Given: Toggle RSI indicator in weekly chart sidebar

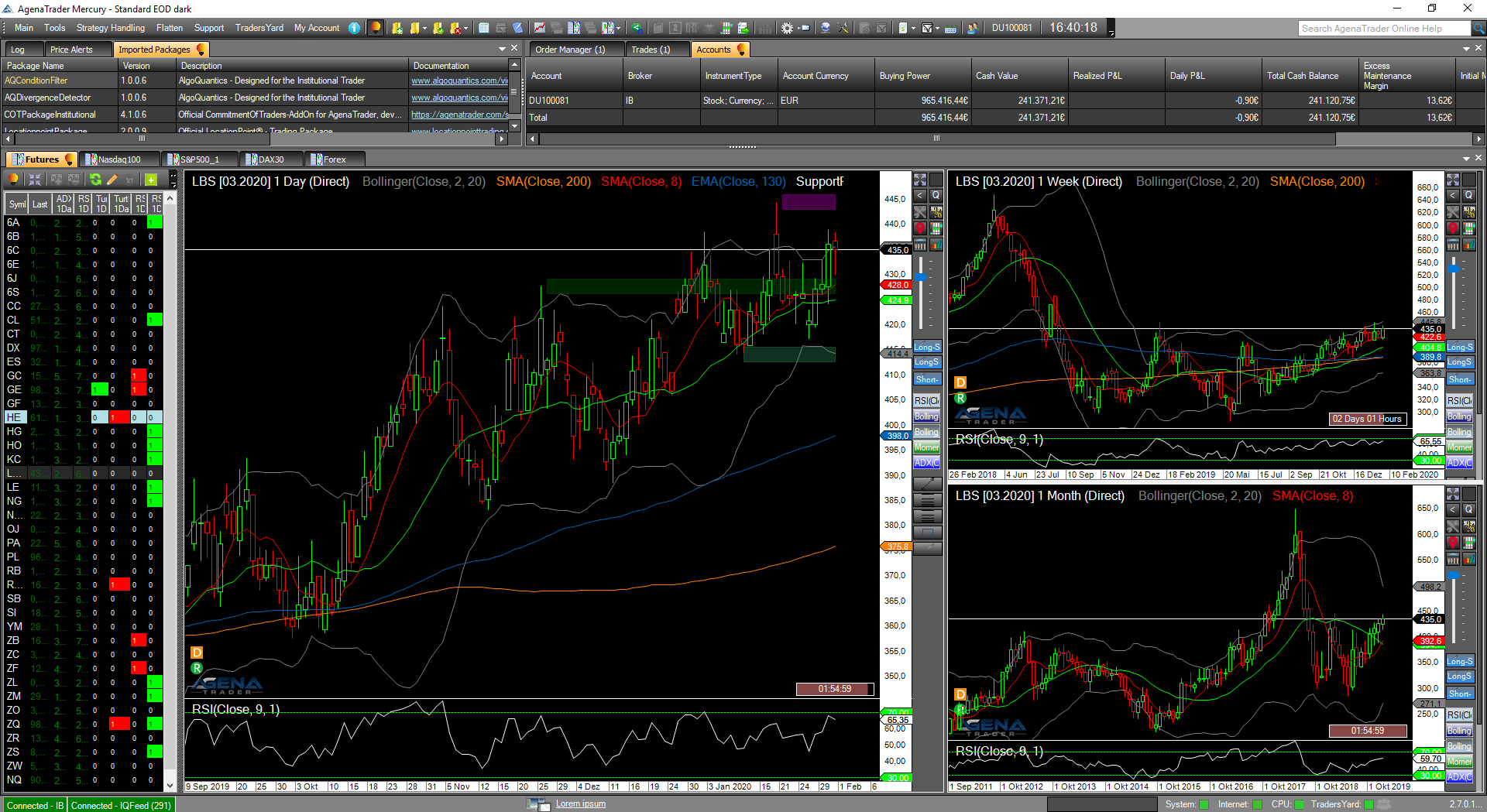Looking at the screenshot, I should (x=1460, y=401).
